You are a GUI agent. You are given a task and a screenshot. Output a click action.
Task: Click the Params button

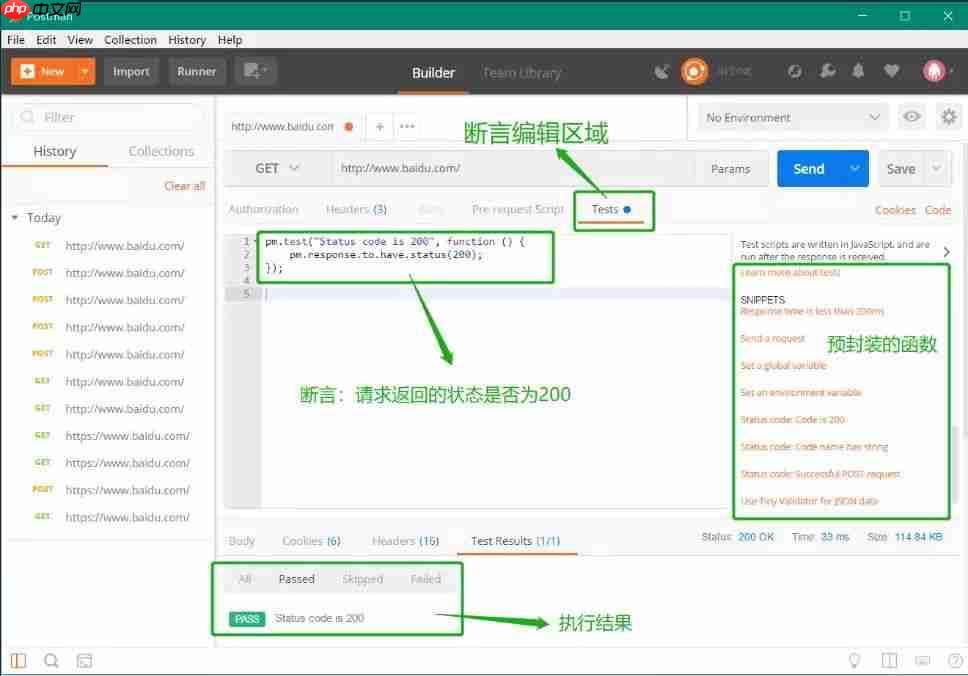point(730,169)
